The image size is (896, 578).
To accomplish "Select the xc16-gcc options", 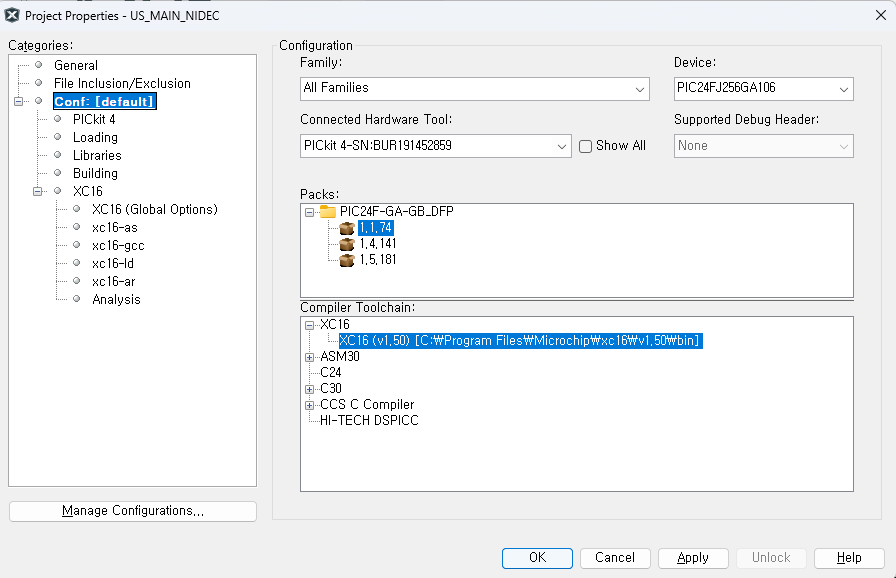I will pyautogui.click(x=118, y=246).
